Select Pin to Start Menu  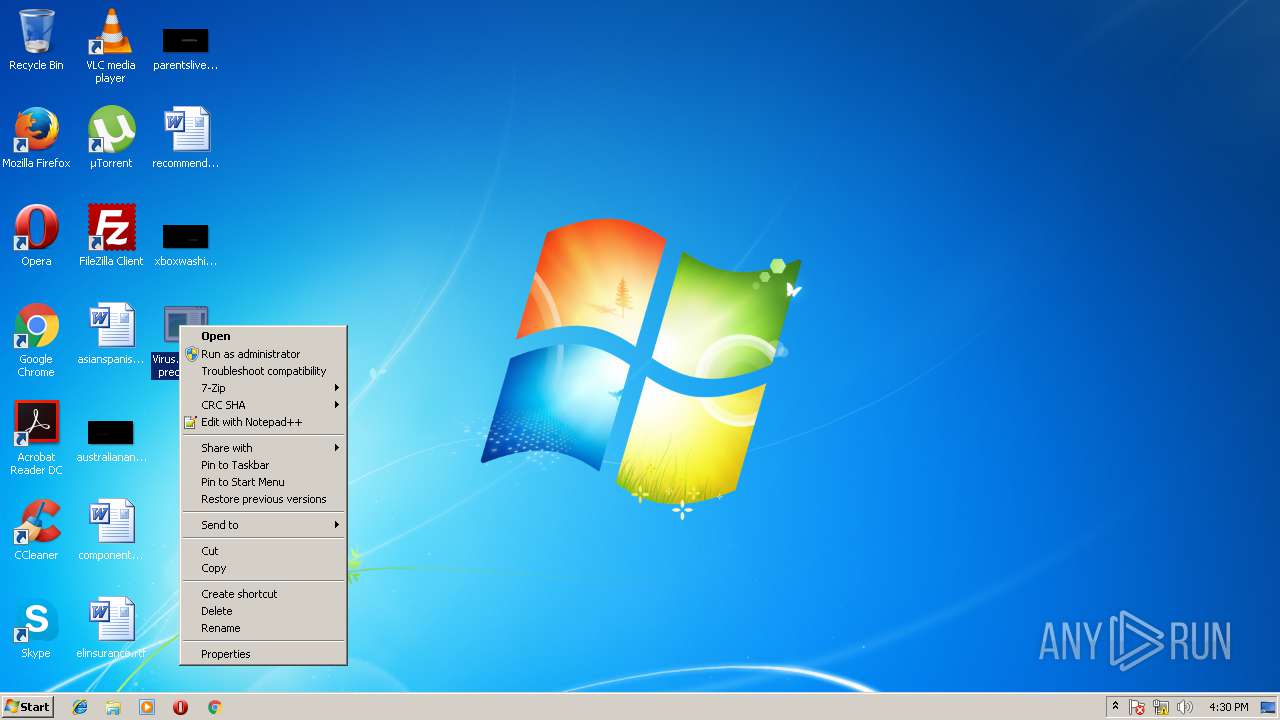(264, 482)
